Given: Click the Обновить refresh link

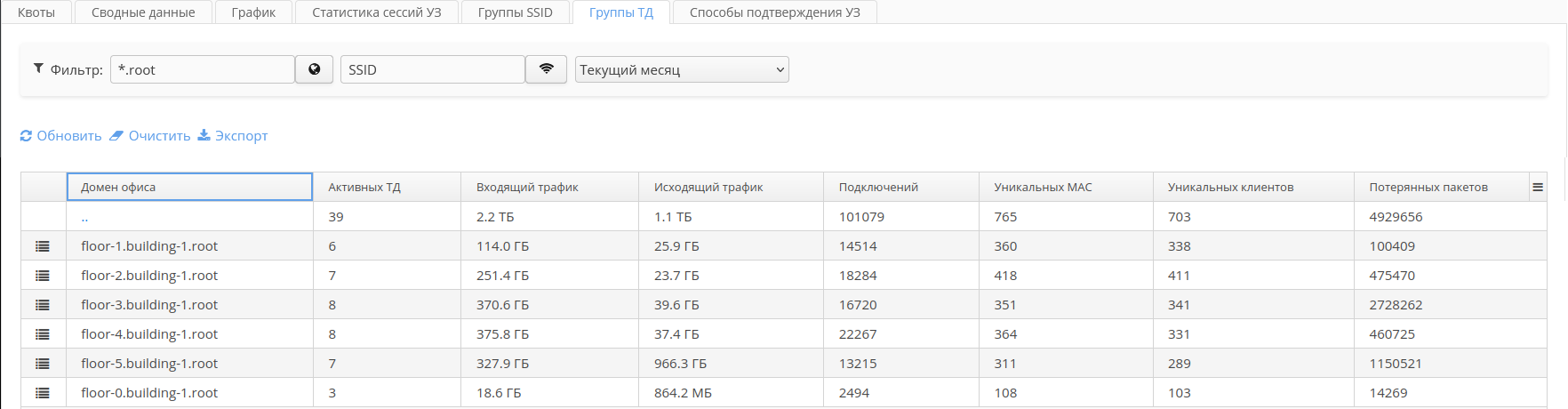Looking at the screenshot, I should 61,136.
